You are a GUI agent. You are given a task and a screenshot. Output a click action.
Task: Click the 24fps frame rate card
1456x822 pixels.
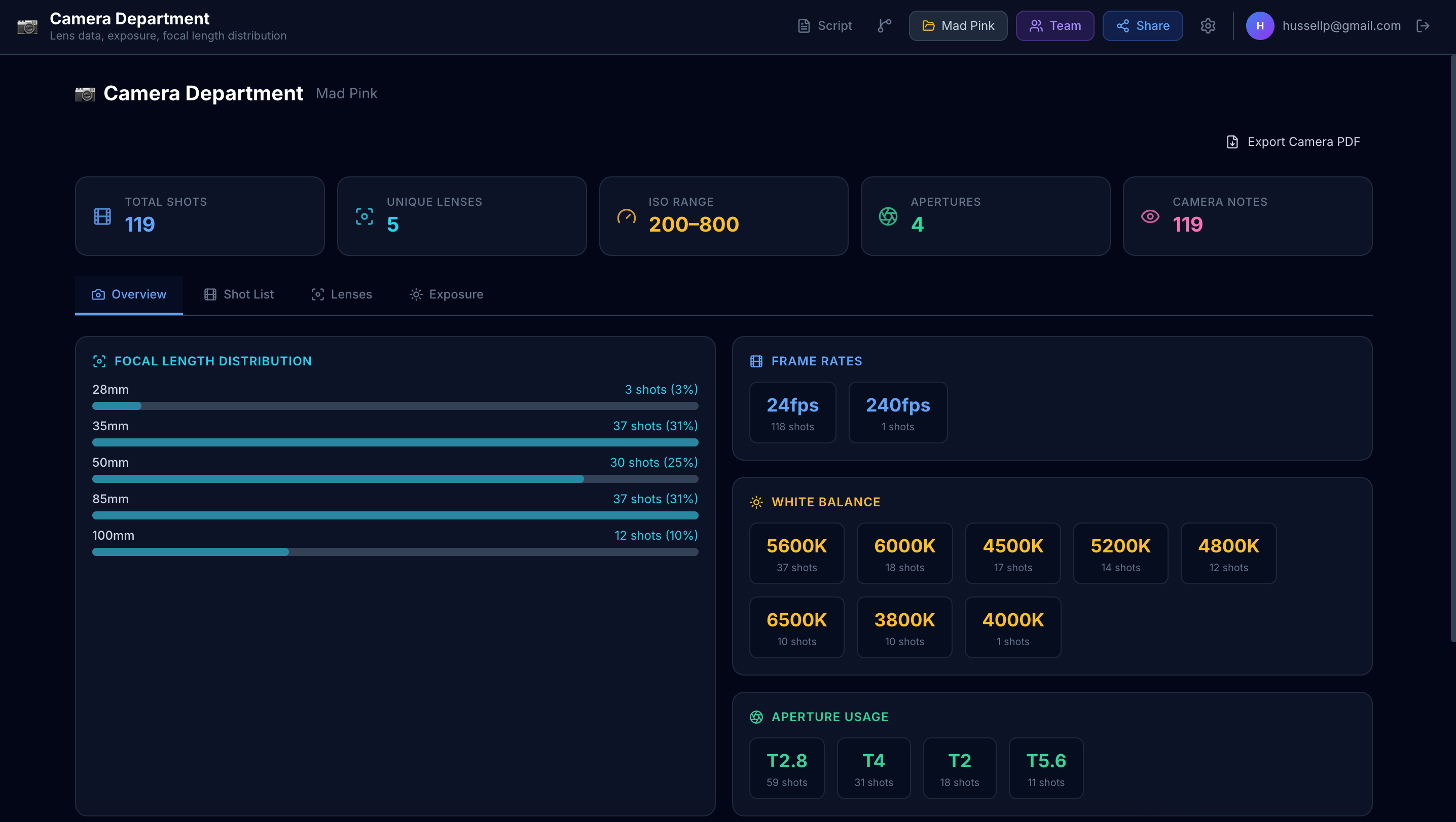792,413
